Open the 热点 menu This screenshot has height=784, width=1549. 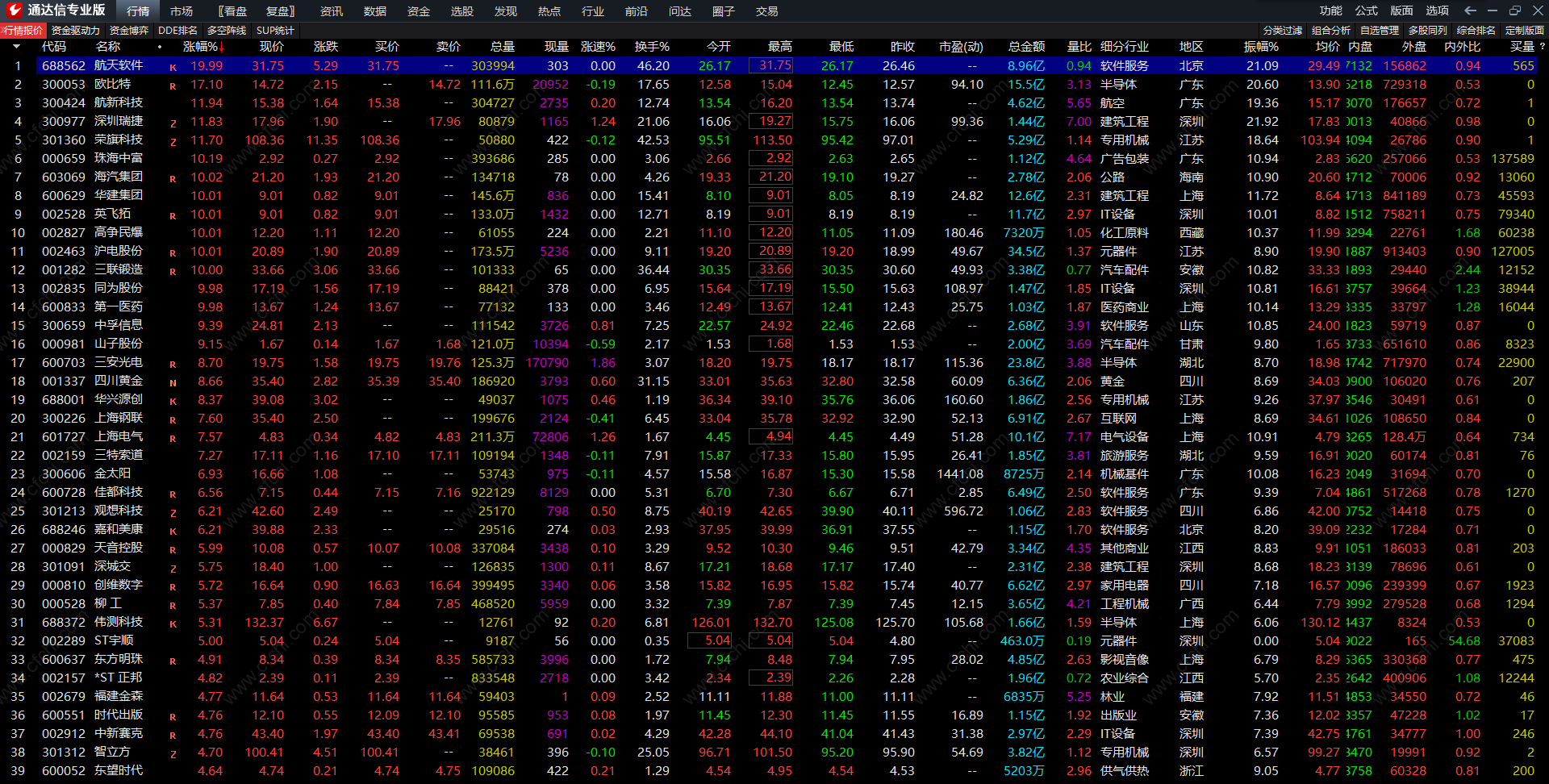[x=549, y=11]
